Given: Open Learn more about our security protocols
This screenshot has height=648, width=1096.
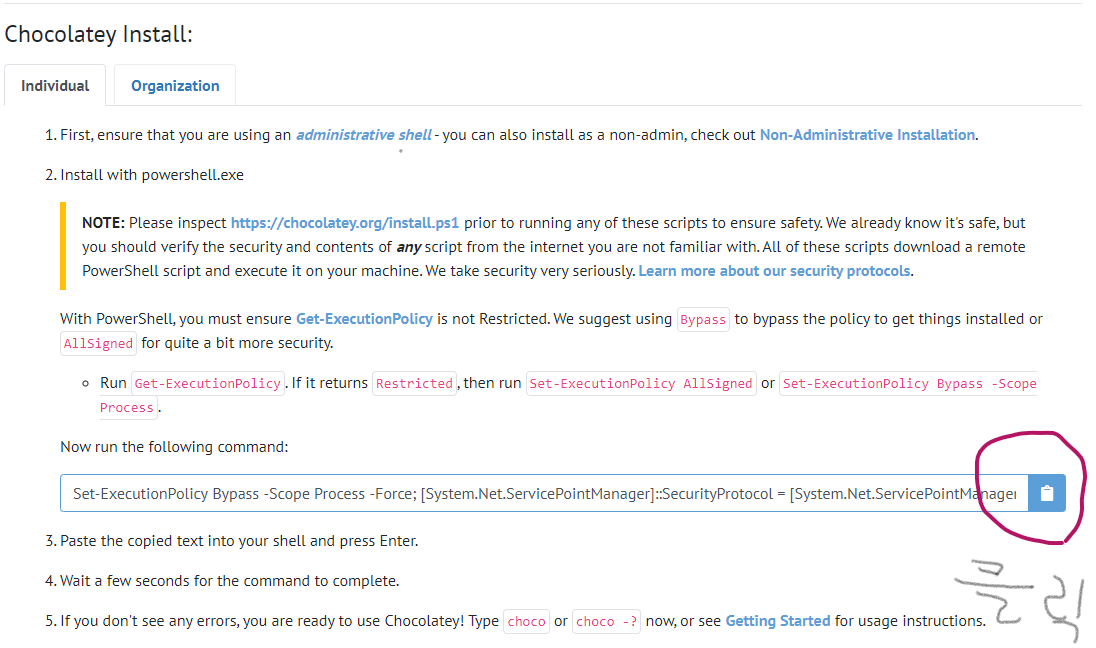Looking at the screenshot, I should 774,271.
